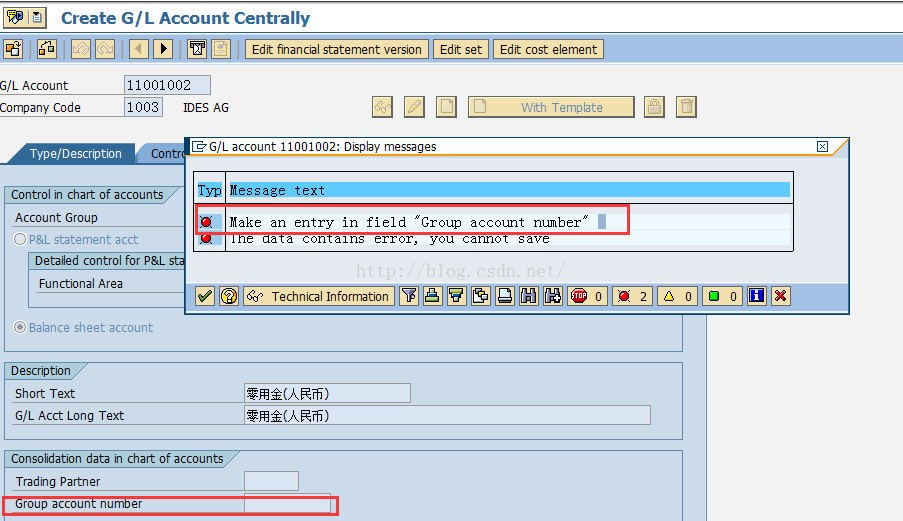This screenshot has width=903, height=521.
Task: Go to the previous G/L account arrow
Action: (x=139, y=49)
